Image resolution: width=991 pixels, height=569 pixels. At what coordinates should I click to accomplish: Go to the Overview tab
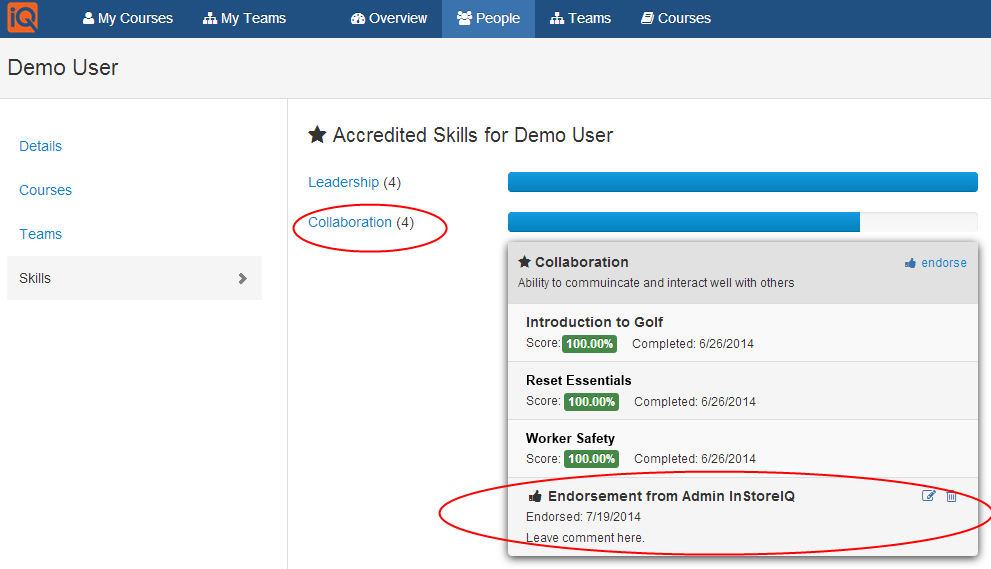pos(389,18)
